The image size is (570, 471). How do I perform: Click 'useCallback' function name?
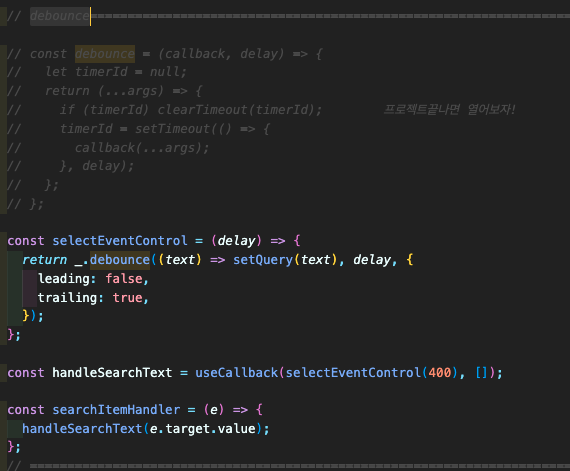click(x=237, y=373)
